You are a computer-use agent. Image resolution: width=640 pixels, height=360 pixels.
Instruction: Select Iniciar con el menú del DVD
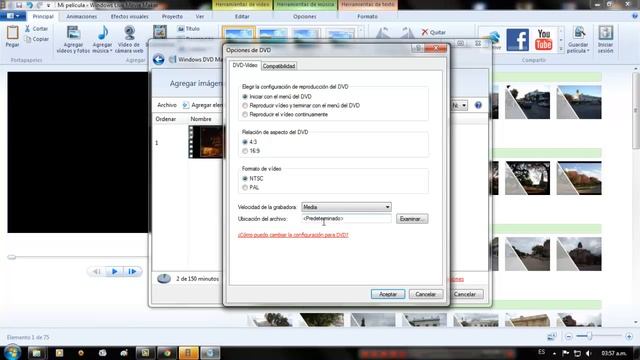(245, 97)
